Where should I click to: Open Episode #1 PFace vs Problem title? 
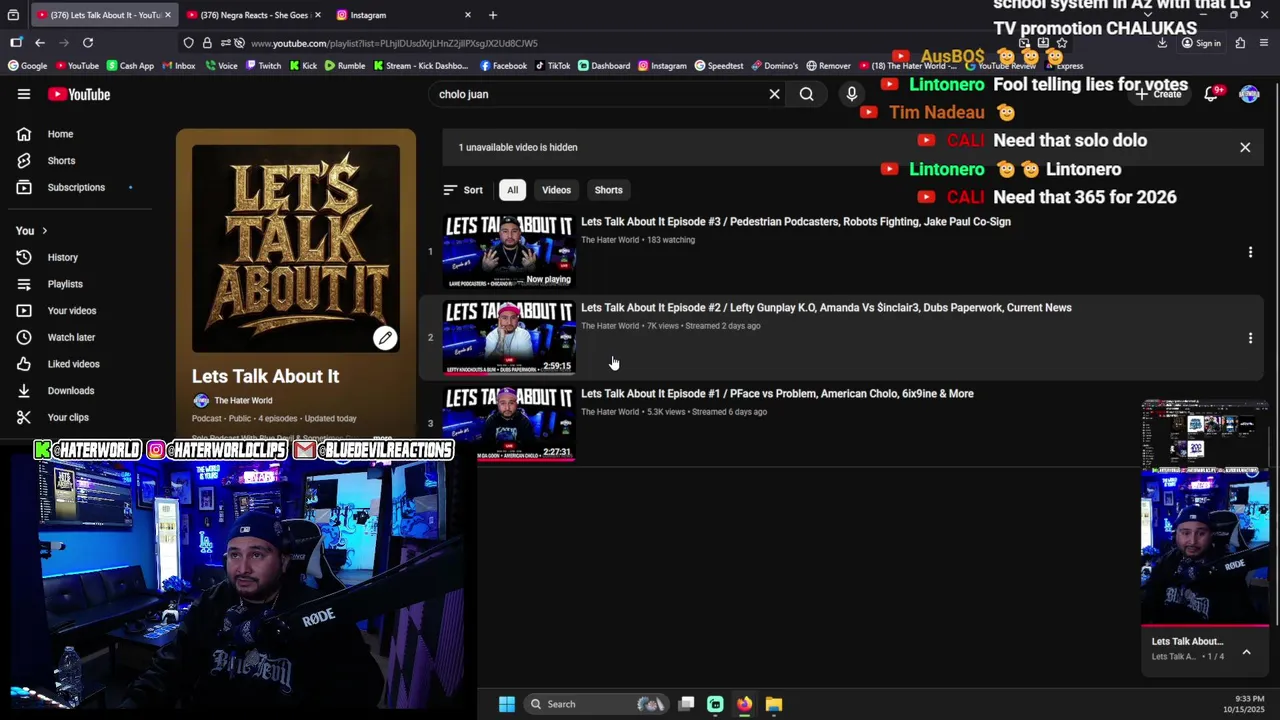coord(777,394)
